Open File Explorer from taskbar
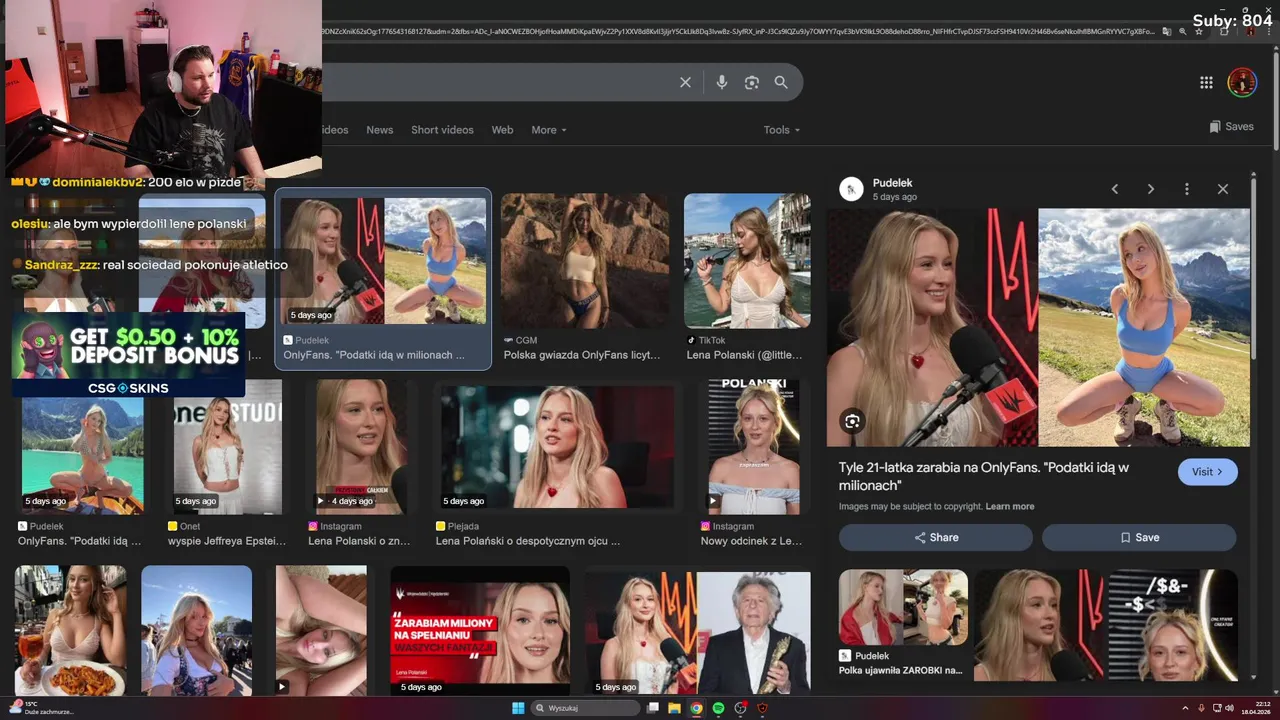 coord(675,708)
